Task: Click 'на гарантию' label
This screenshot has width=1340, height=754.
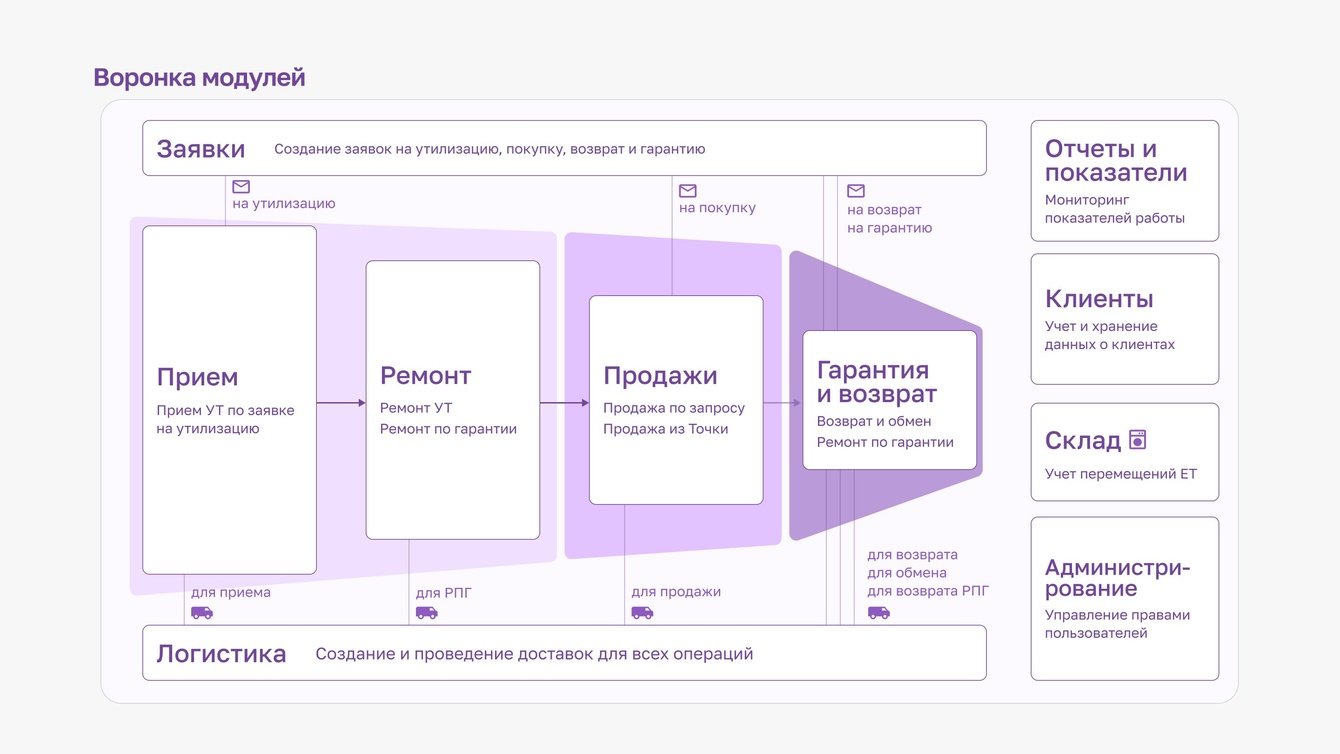Action: click(x=889, y=228)
